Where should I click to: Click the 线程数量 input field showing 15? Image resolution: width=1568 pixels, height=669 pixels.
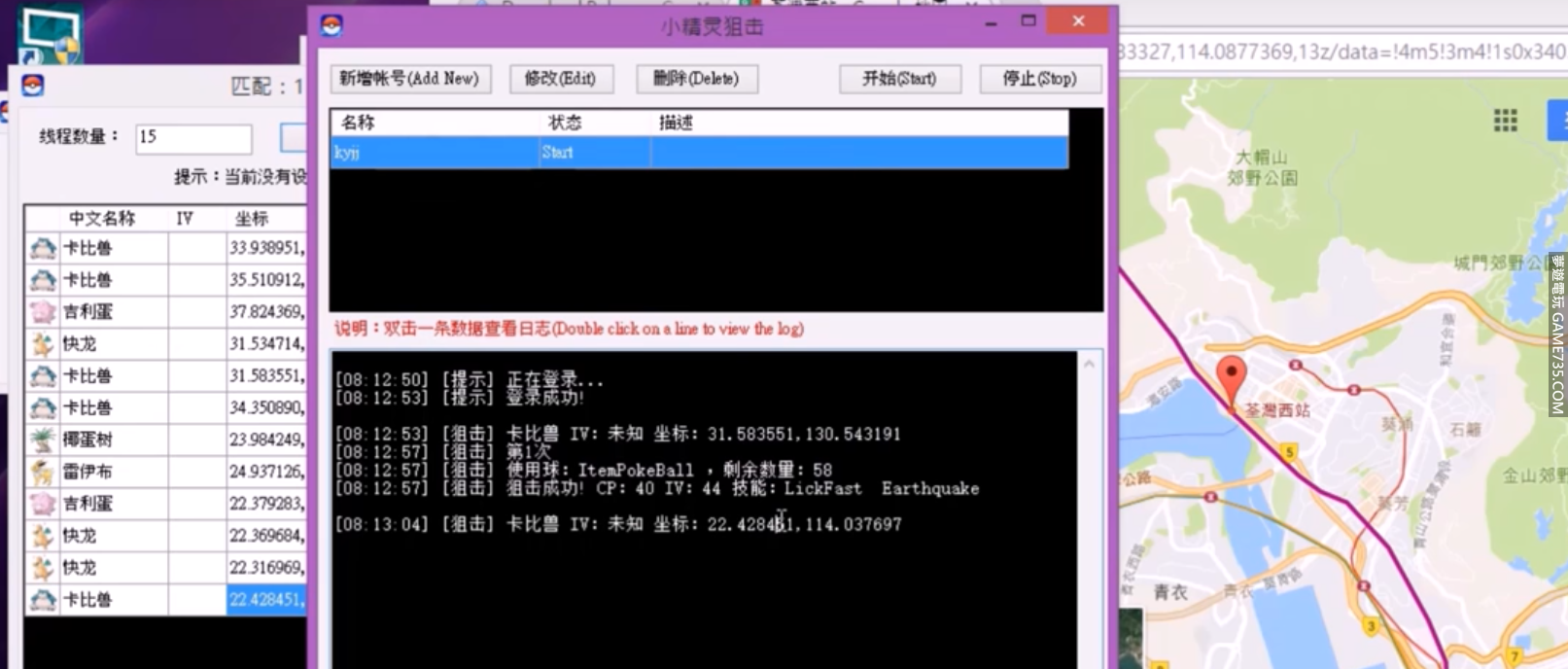pyautogui.click(x=193, y=137)
